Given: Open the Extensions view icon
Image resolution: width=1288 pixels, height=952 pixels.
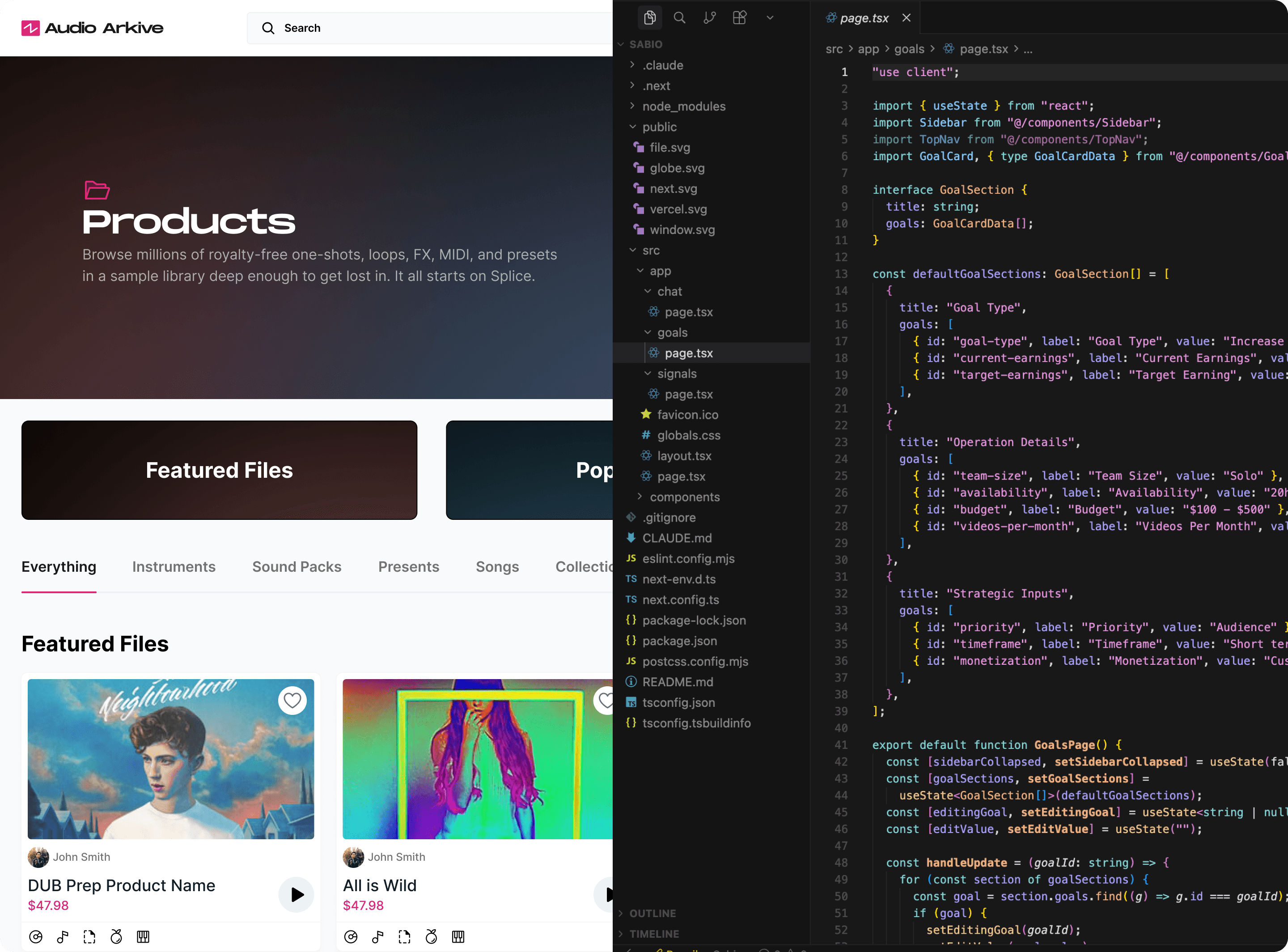Looking at the screenshot, I should 740,18.
